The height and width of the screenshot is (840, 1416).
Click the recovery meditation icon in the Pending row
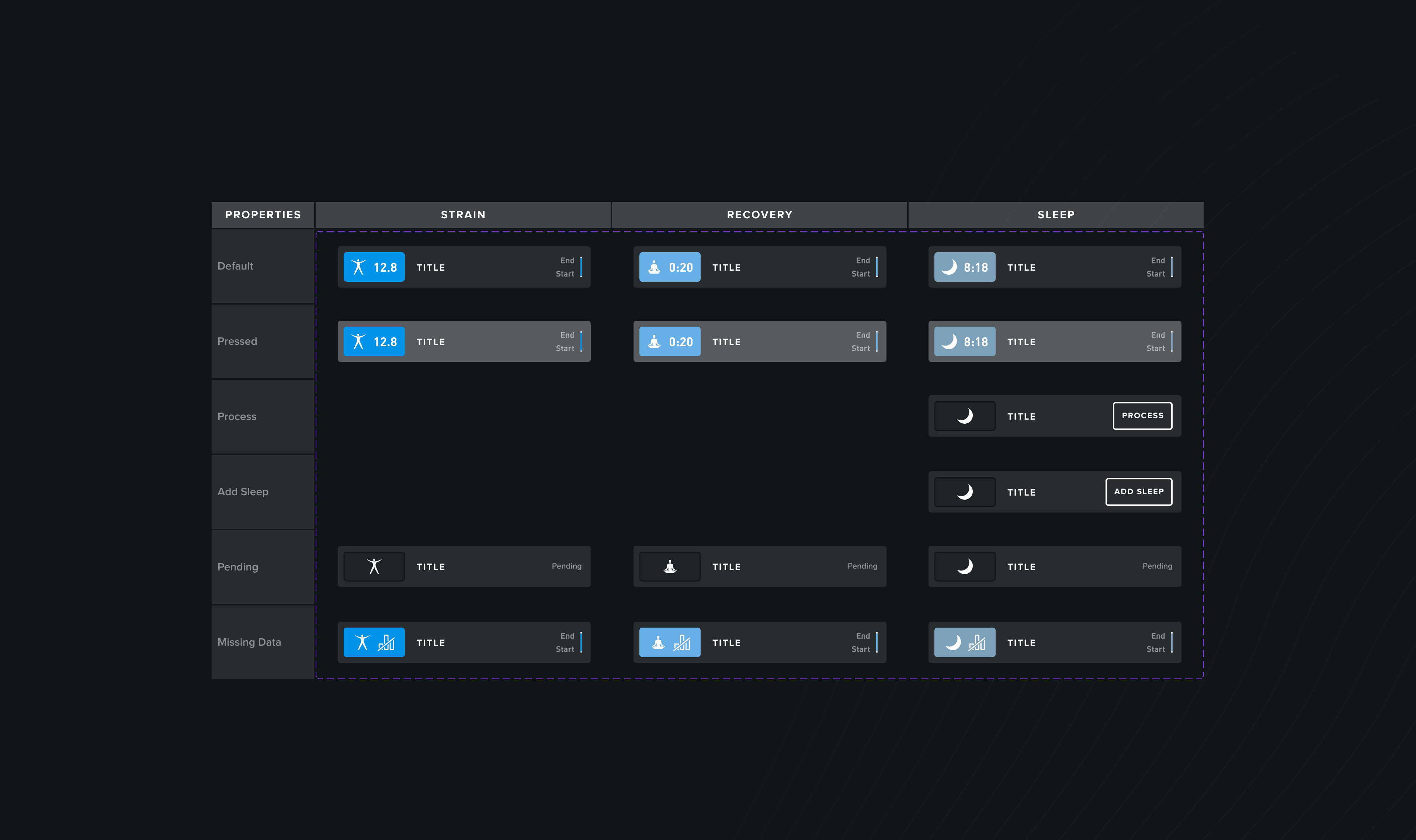[670, 566]
